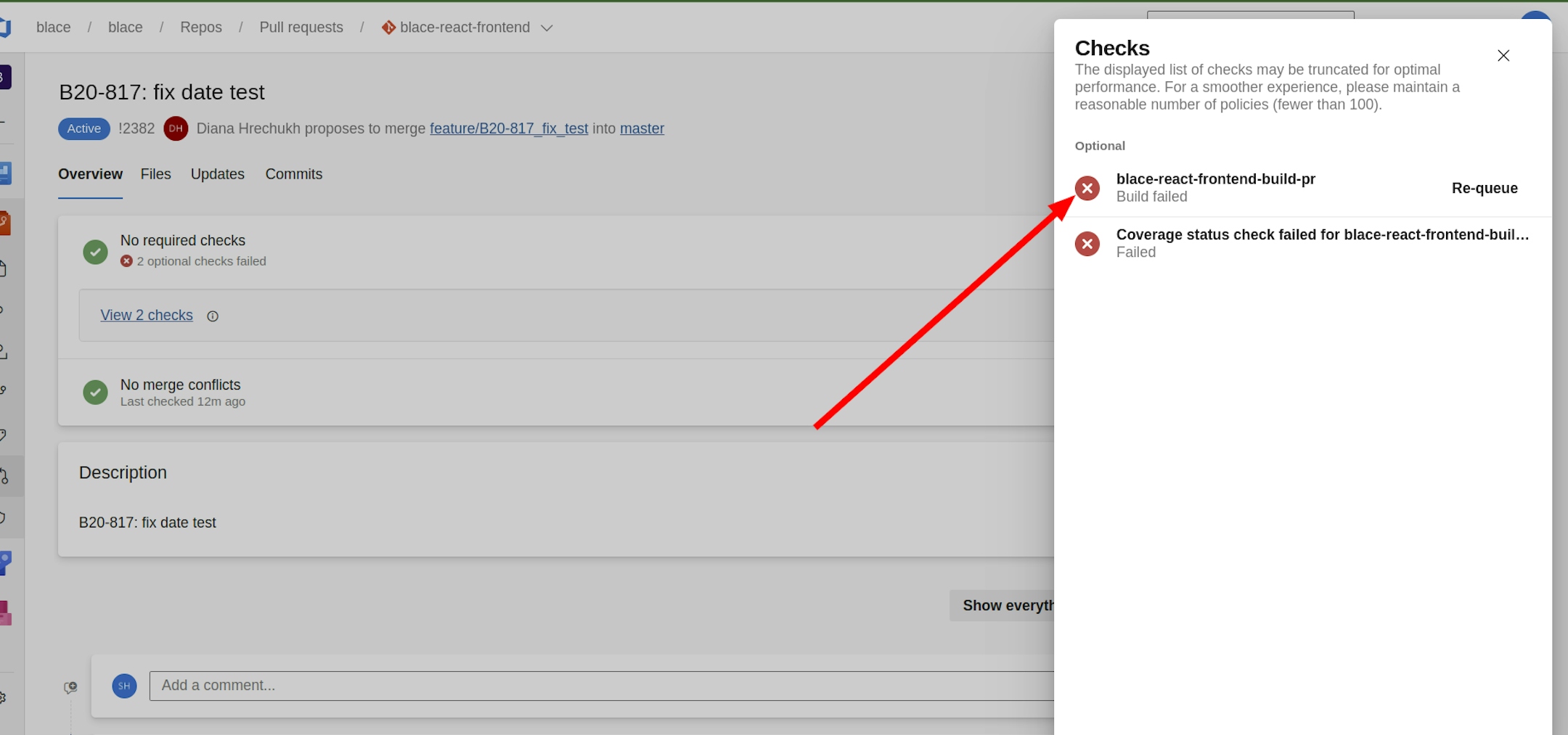This screenshot has width=1568, height=735.
Task: Click Diana Hrechukh's DH avatar
Action: tap(176, 128)
